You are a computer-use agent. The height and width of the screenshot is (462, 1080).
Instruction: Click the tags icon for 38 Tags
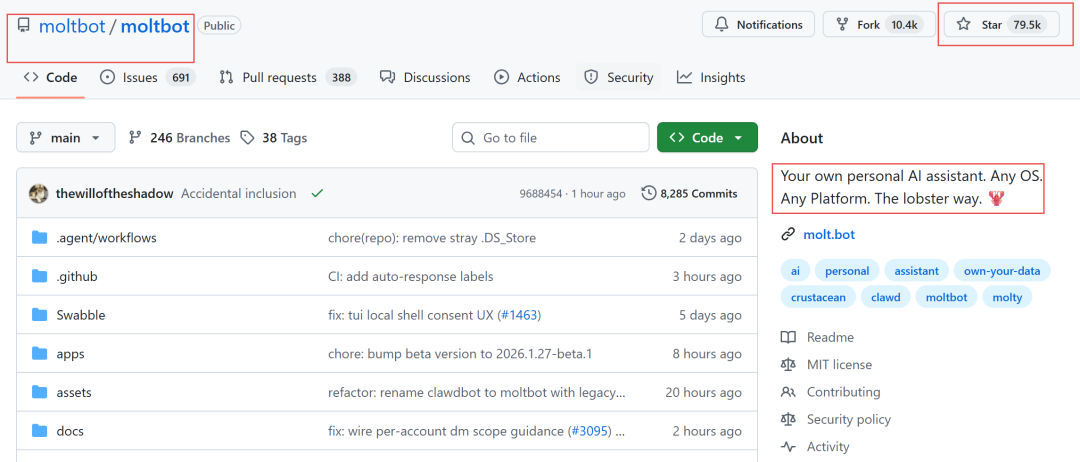click(x=247, y=138)
